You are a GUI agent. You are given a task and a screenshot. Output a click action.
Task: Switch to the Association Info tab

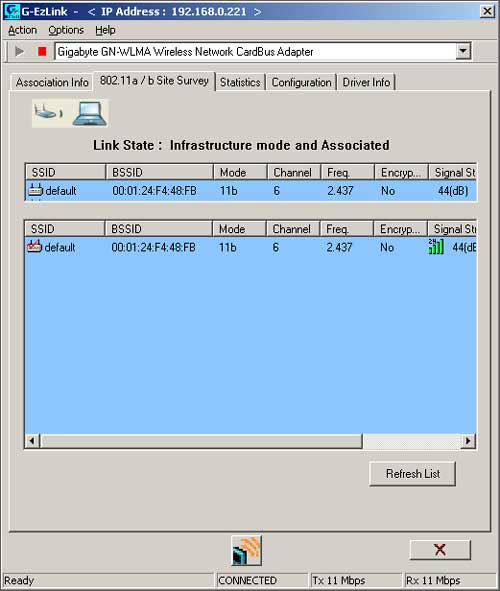(52, 82)
